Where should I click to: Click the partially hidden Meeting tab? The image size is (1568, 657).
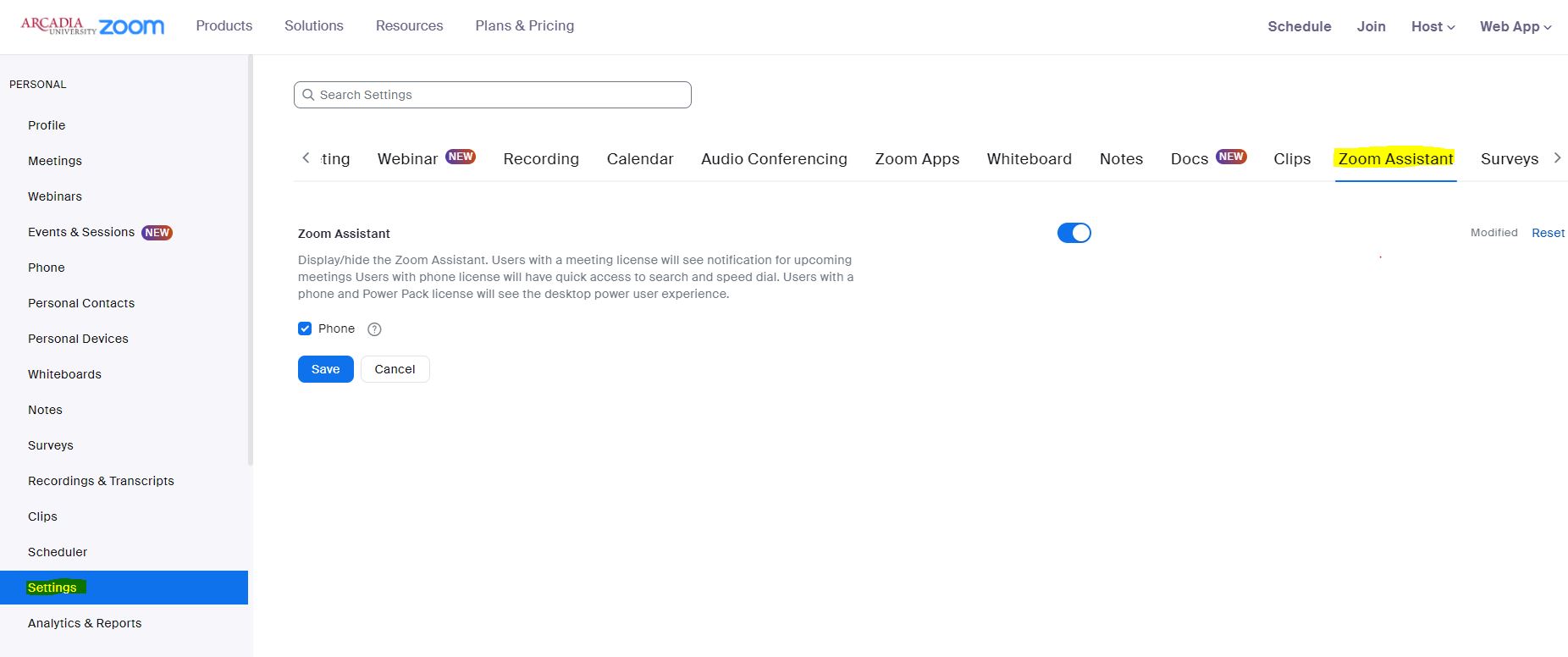pyautogui.click(x=335, y=158)
